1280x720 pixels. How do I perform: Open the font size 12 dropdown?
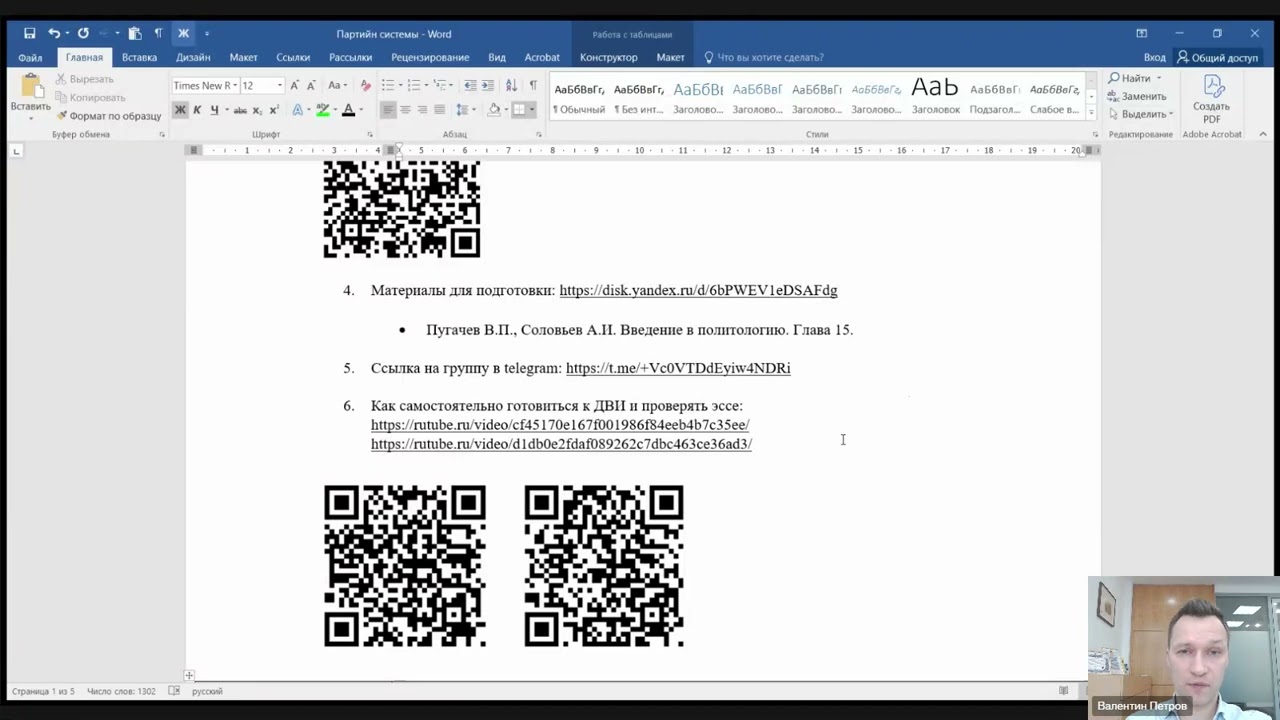coord(280,85)
